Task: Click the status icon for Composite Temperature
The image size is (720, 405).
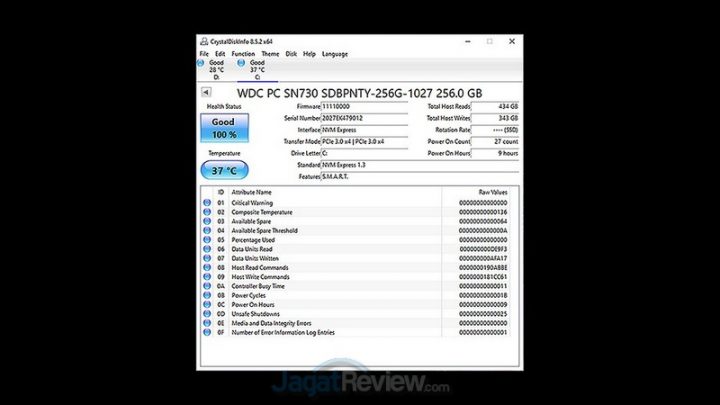Action: [207, 212]
